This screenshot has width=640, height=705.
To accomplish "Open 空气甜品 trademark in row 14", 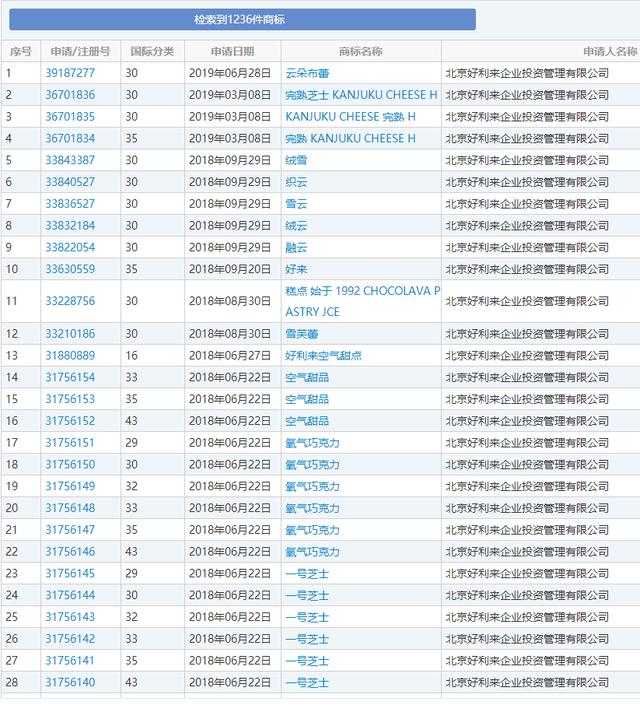I will click(307, 378).
